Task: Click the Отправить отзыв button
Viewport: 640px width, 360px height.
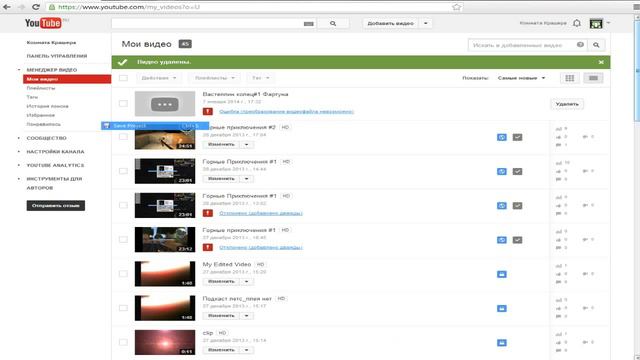Action: point(56,206)
